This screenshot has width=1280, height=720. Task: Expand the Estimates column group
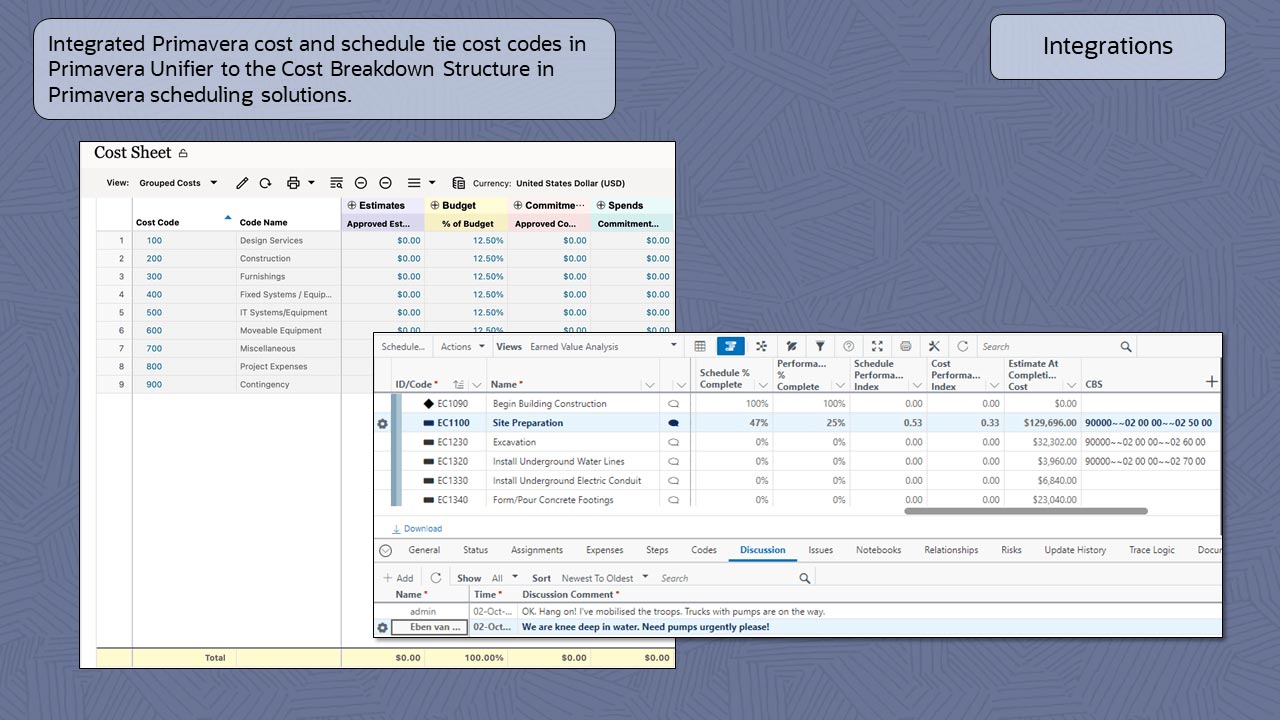352,205
